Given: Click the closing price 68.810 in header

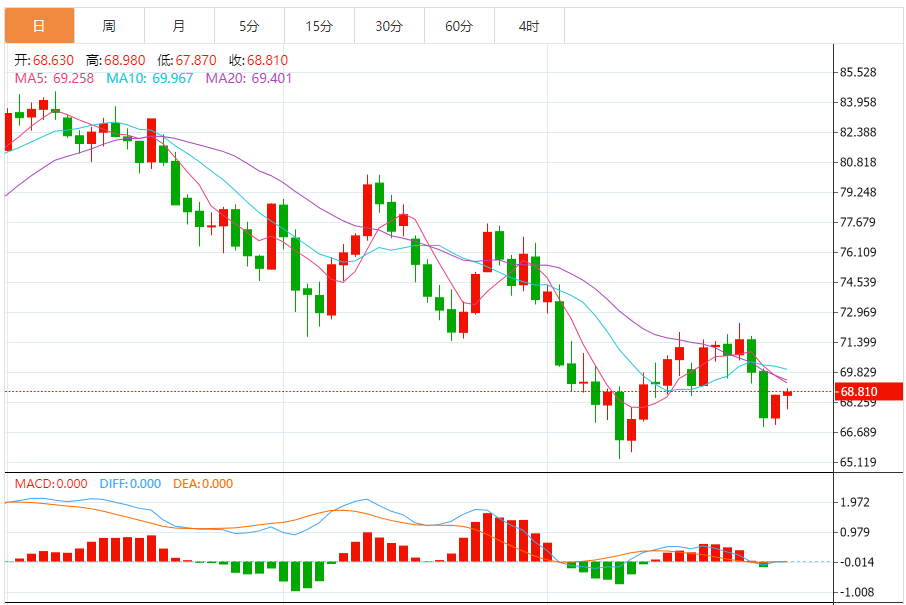Looking at the screenshot, I should 268,60.
